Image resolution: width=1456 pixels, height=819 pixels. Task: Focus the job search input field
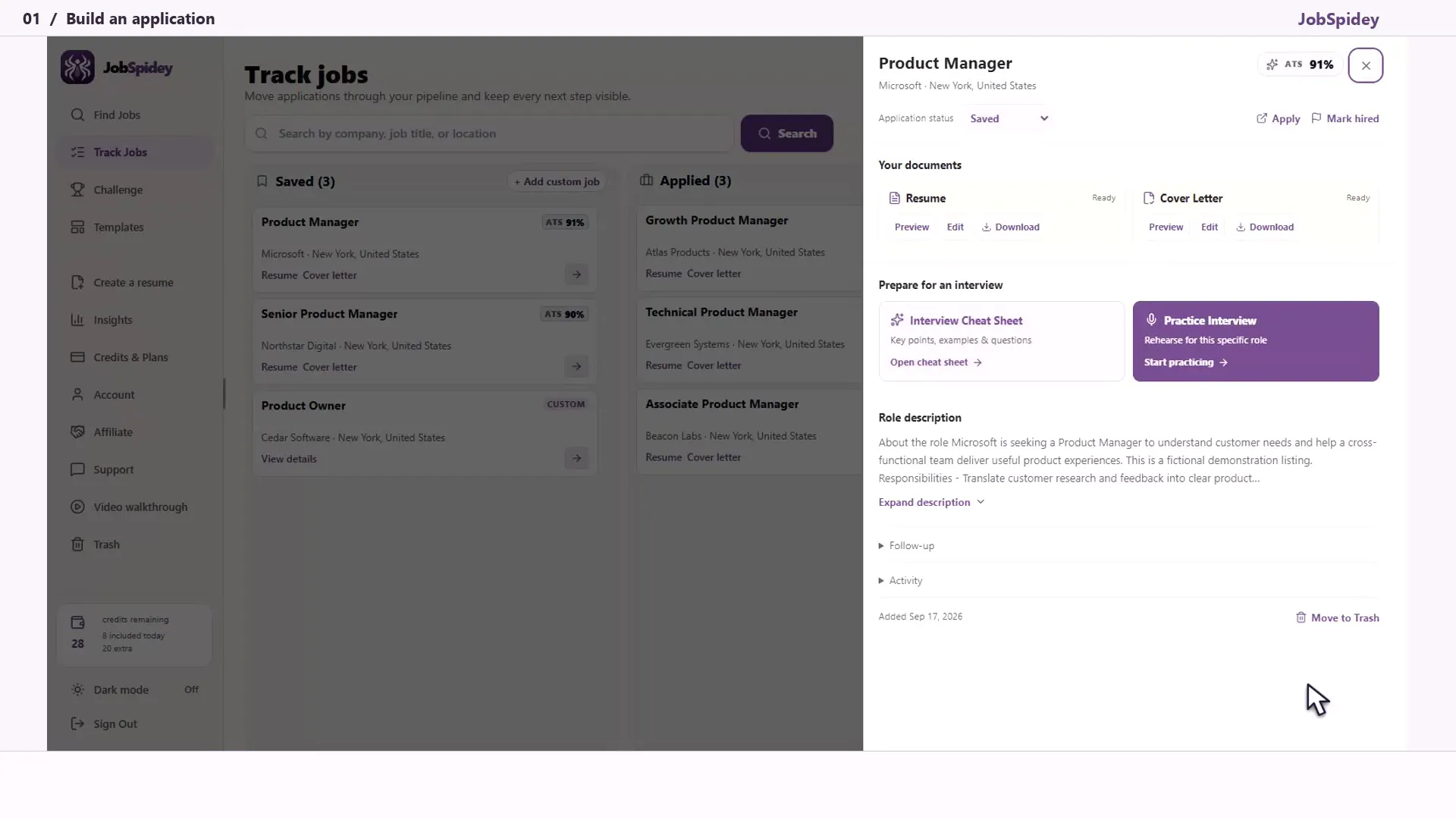[x=489, y=133]
